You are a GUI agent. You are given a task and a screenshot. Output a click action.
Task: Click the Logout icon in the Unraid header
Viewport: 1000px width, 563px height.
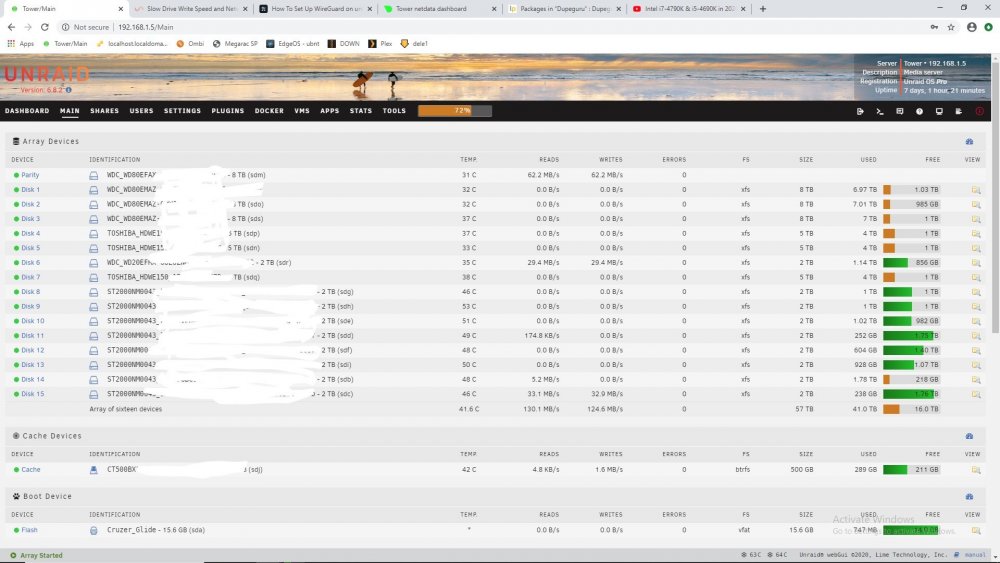(860, 111)
